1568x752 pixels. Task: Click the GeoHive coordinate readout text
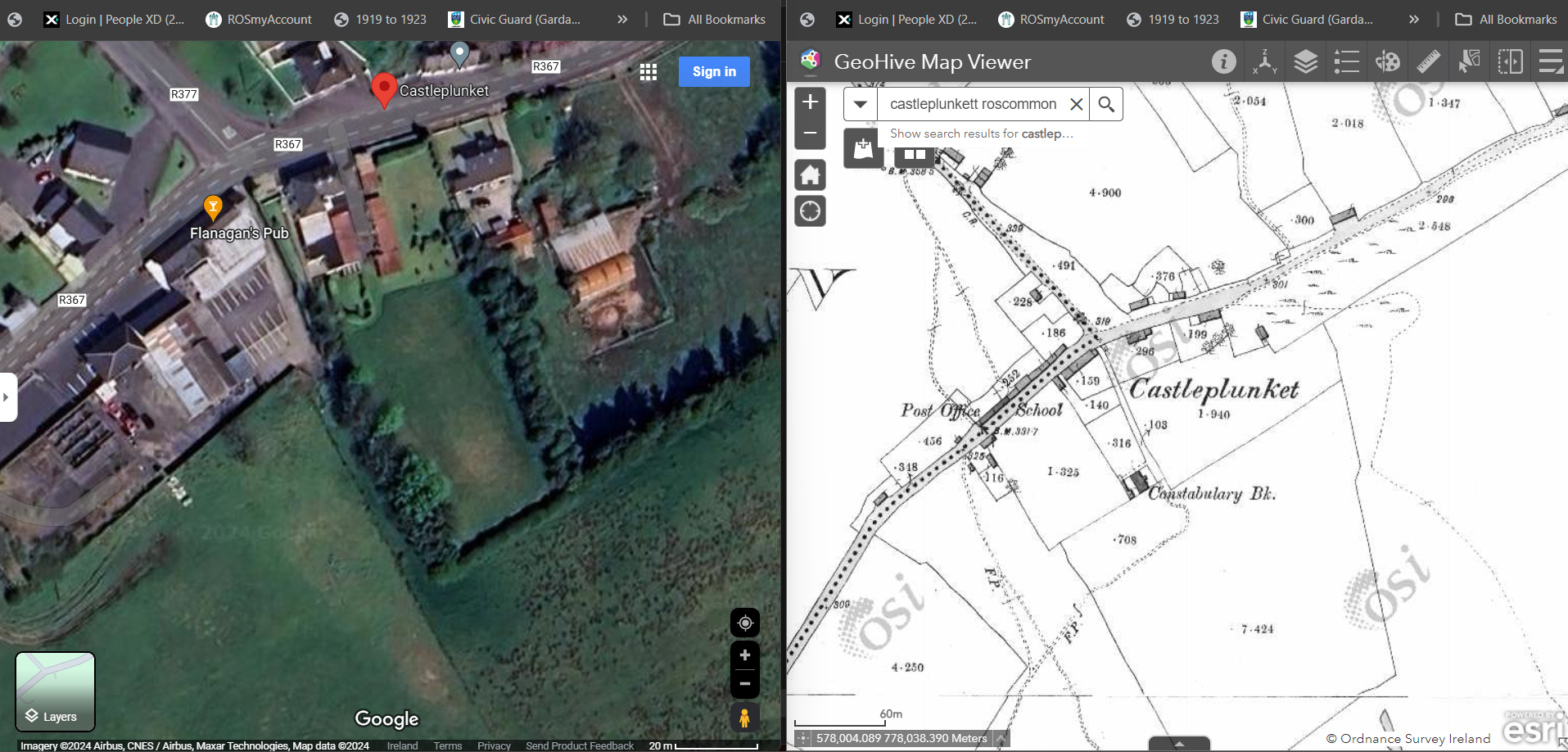coord(901,738)
